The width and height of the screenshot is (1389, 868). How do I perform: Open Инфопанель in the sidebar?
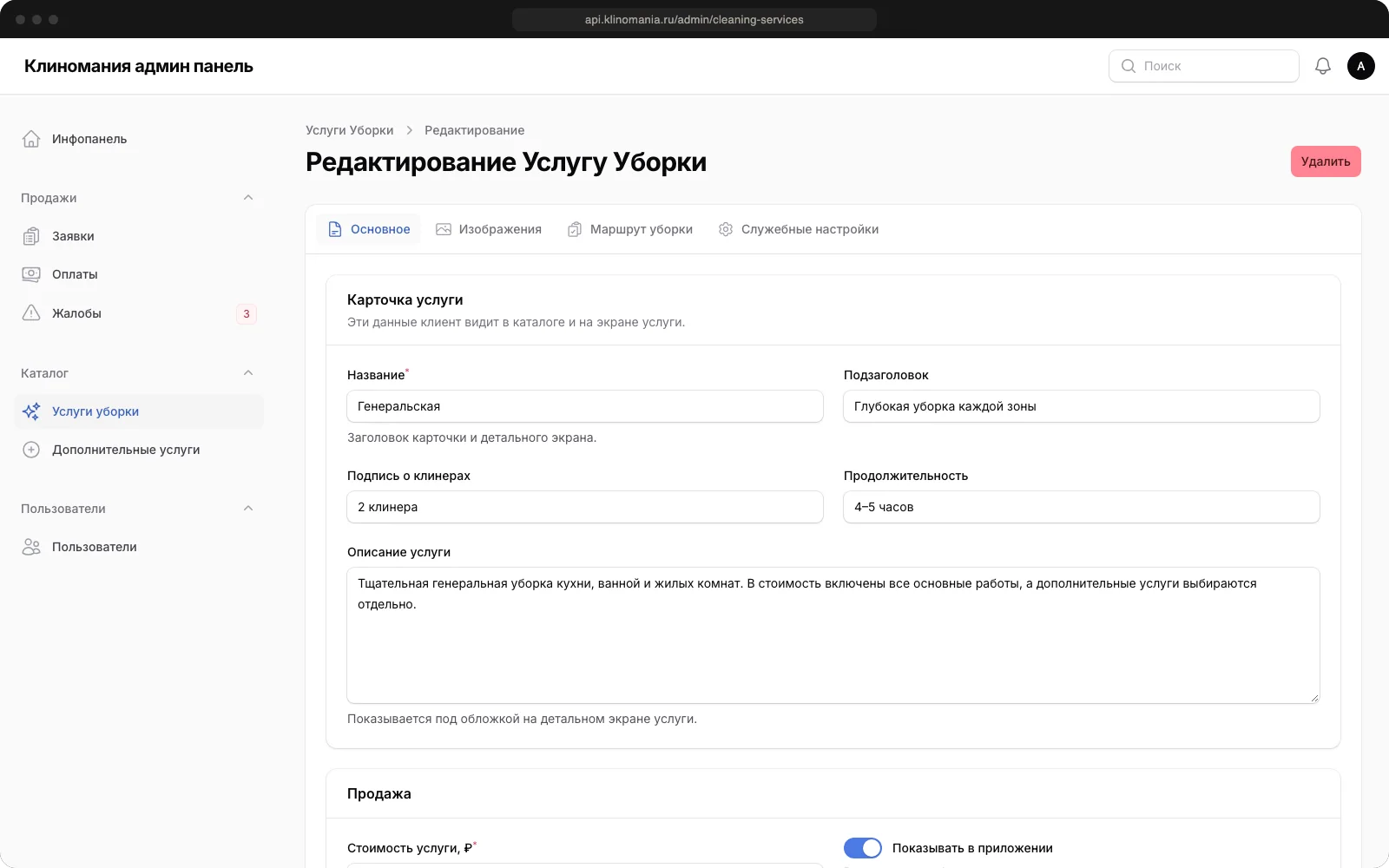(x=139, y=139)
